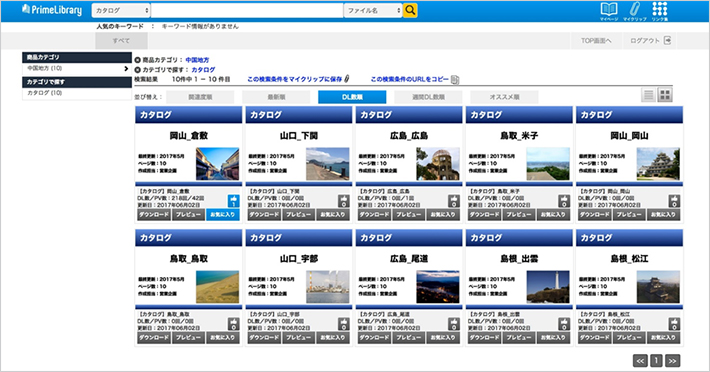The width and height of the screenshot is (710, 372).
Task: Click the ログアウト button
Action: click(650, 41)
